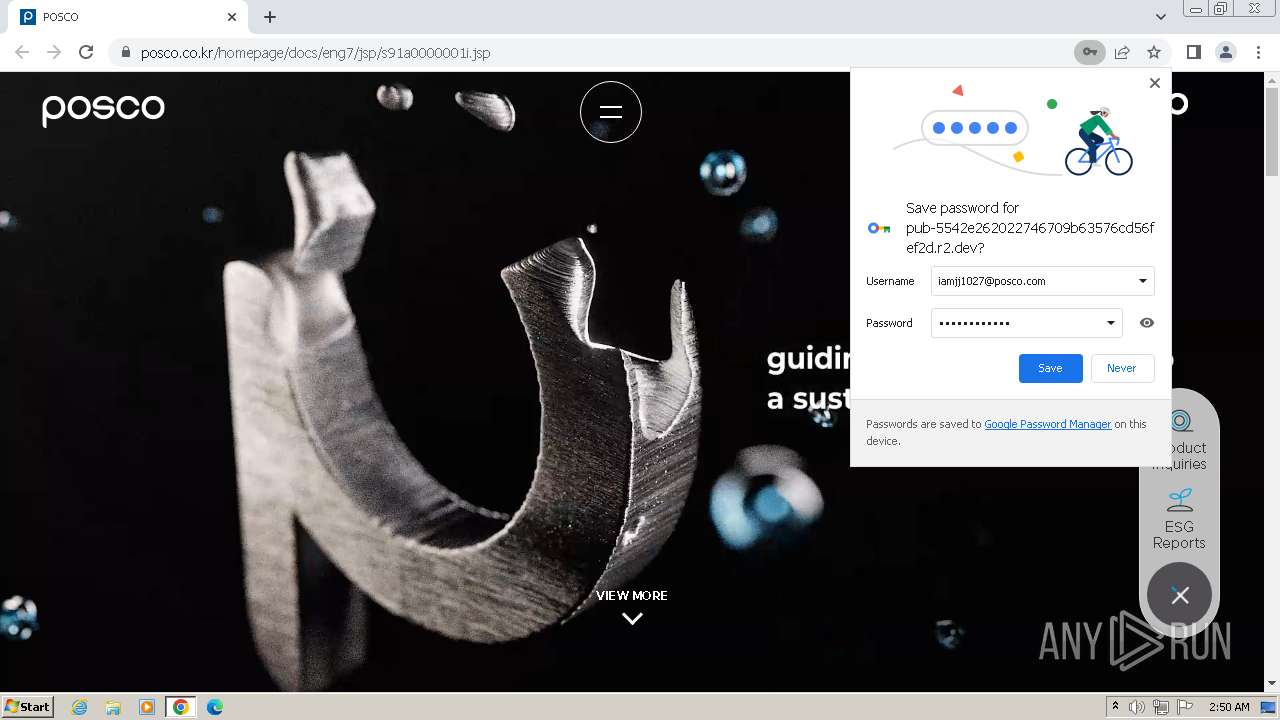
Task: Click the down chevron under VIEW MORE
Action: (x=632, y=618)
